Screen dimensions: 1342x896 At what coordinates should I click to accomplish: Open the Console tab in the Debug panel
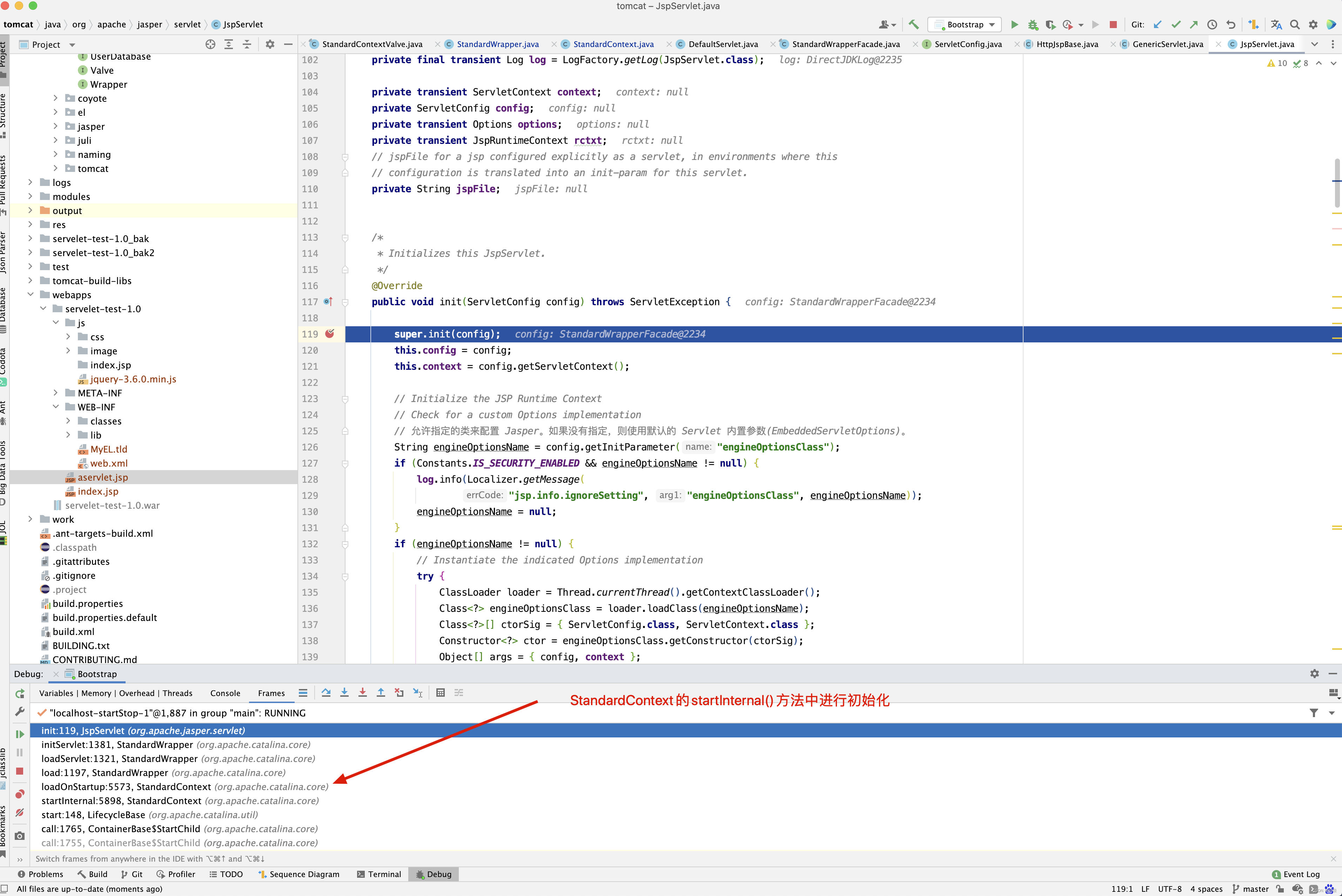[225, 693]
